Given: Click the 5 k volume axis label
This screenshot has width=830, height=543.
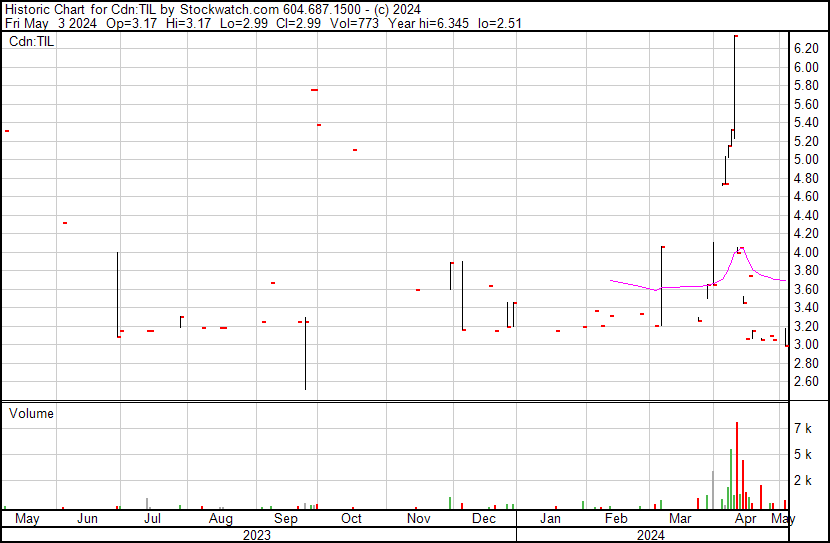Looking at the screenshot, I should [x=803, y=455].
